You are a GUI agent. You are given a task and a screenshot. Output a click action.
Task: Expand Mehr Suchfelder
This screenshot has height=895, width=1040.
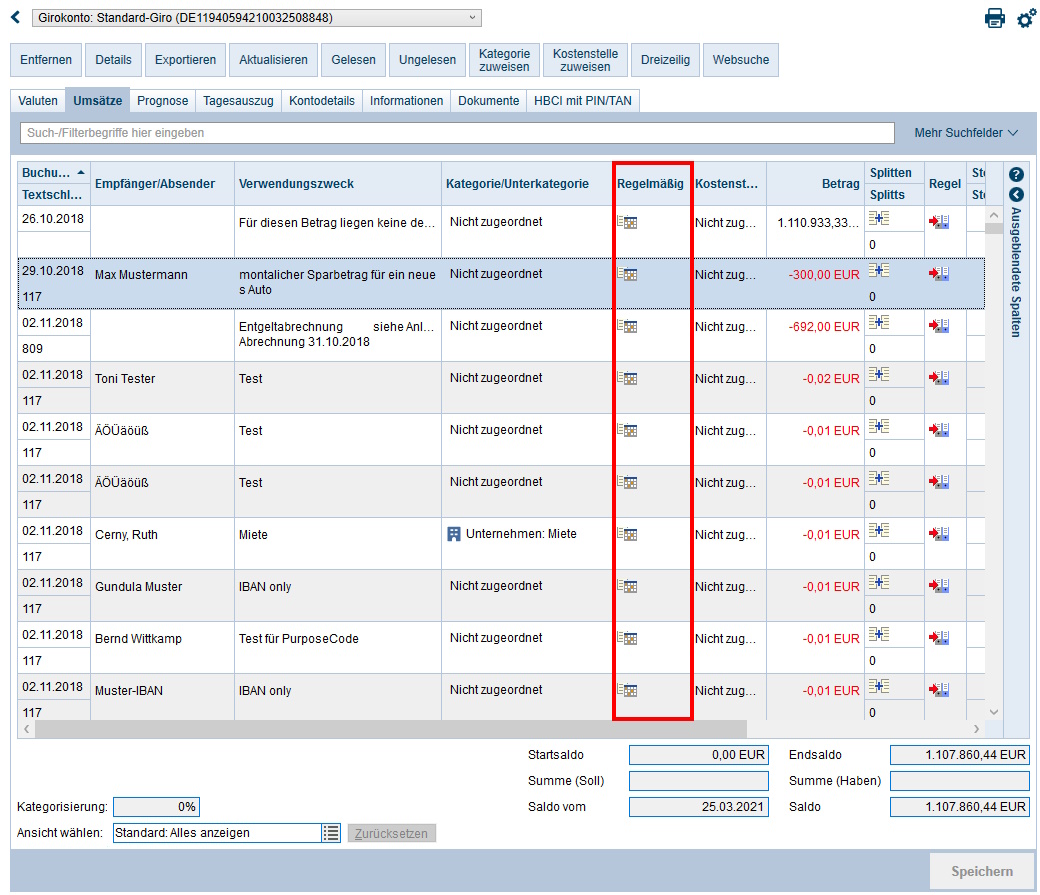point(966,133)
